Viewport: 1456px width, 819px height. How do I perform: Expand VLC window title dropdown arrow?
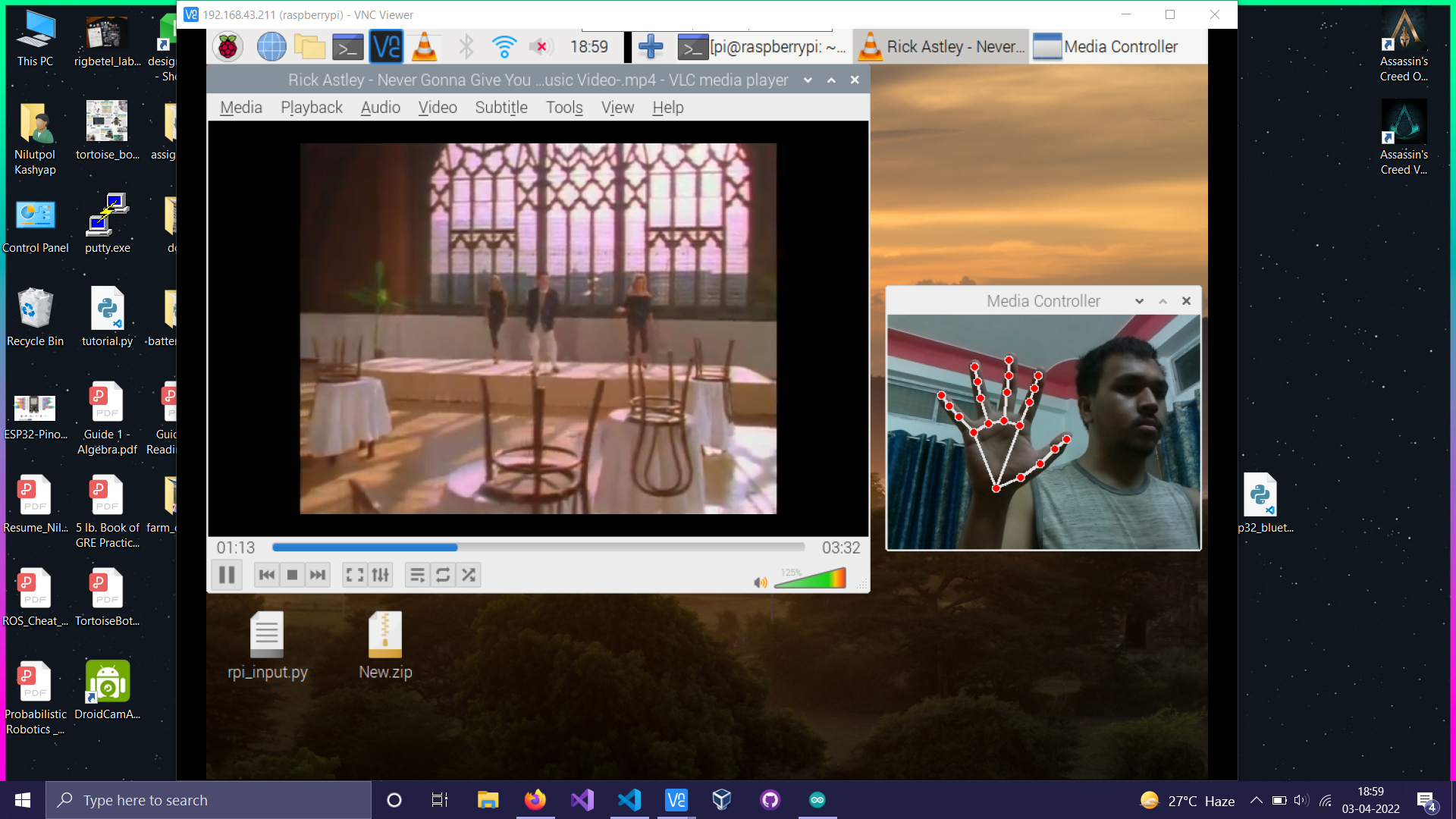(808, 80)
